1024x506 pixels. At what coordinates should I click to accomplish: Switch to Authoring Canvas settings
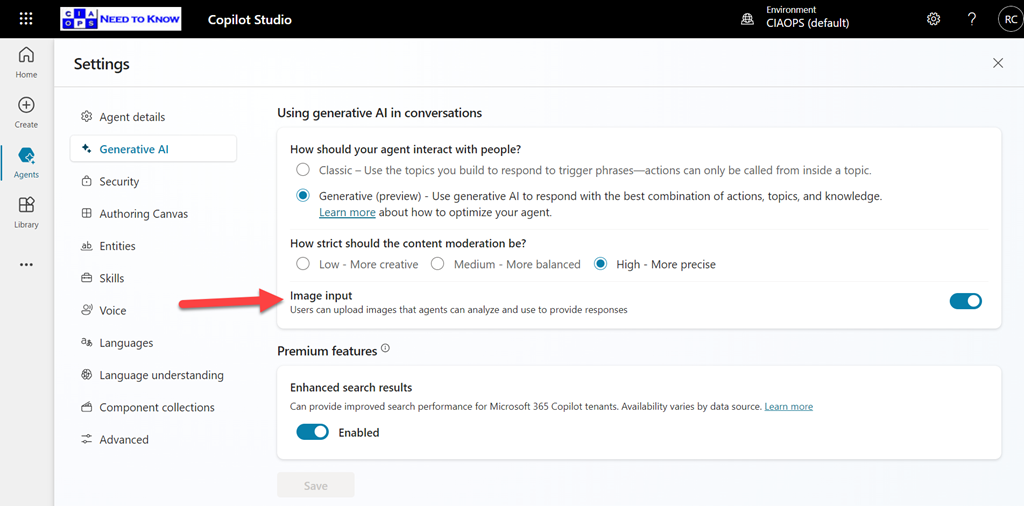(x=143, y=213)
